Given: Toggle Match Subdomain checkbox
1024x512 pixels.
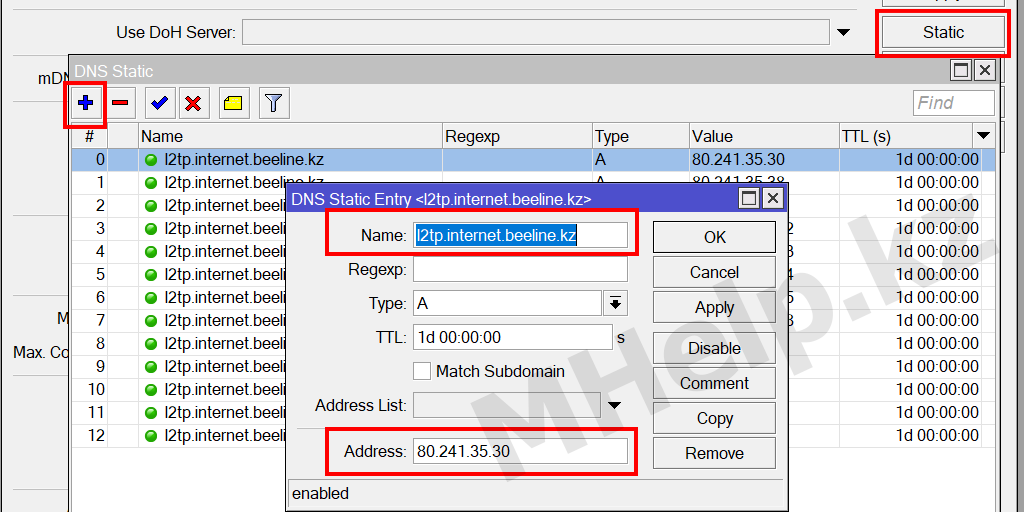Looking at the screenshot, I should tap(422, 371).
